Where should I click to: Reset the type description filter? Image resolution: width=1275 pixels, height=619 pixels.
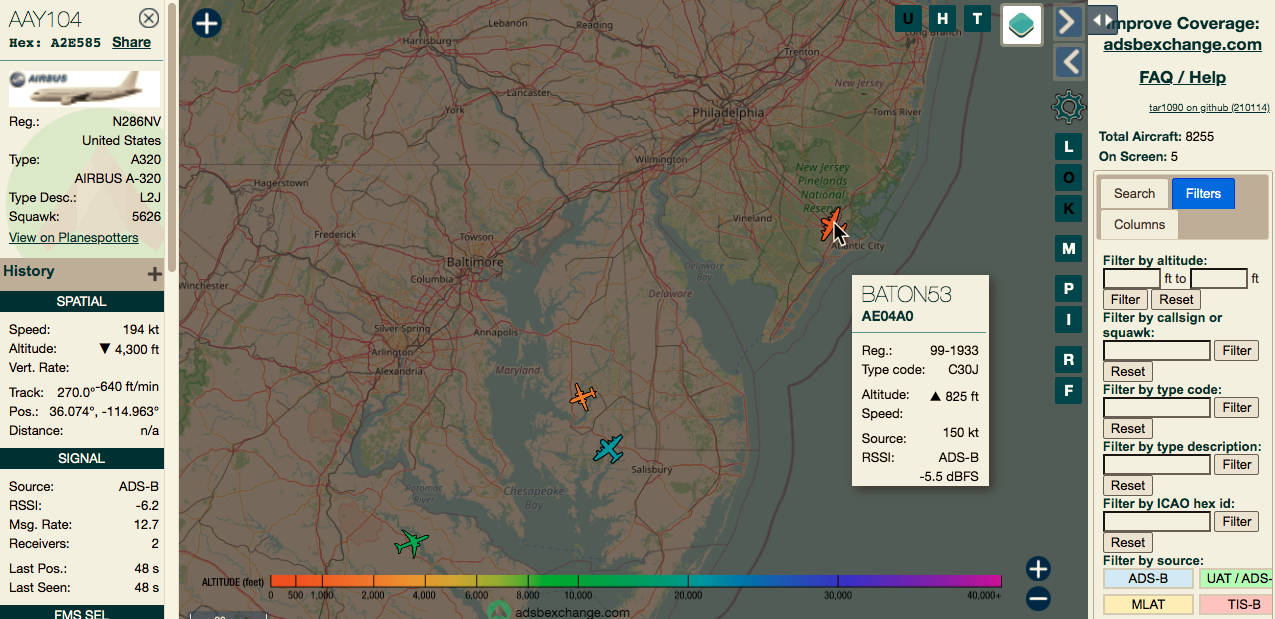[x=1128, y=485]
